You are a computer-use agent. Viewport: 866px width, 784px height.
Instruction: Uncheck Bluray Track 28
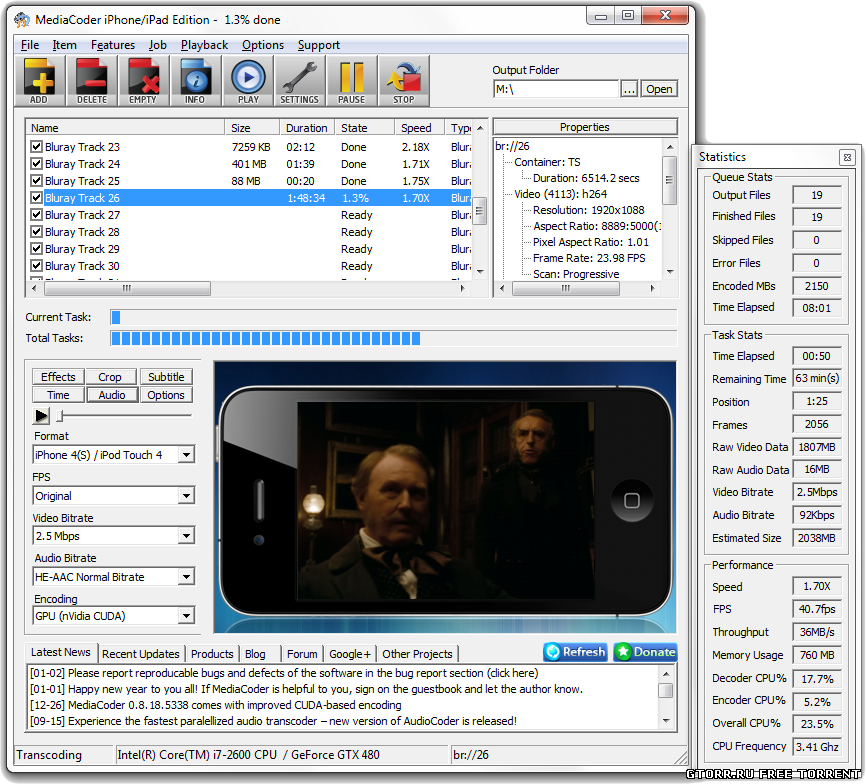click(x=36, y=232)
